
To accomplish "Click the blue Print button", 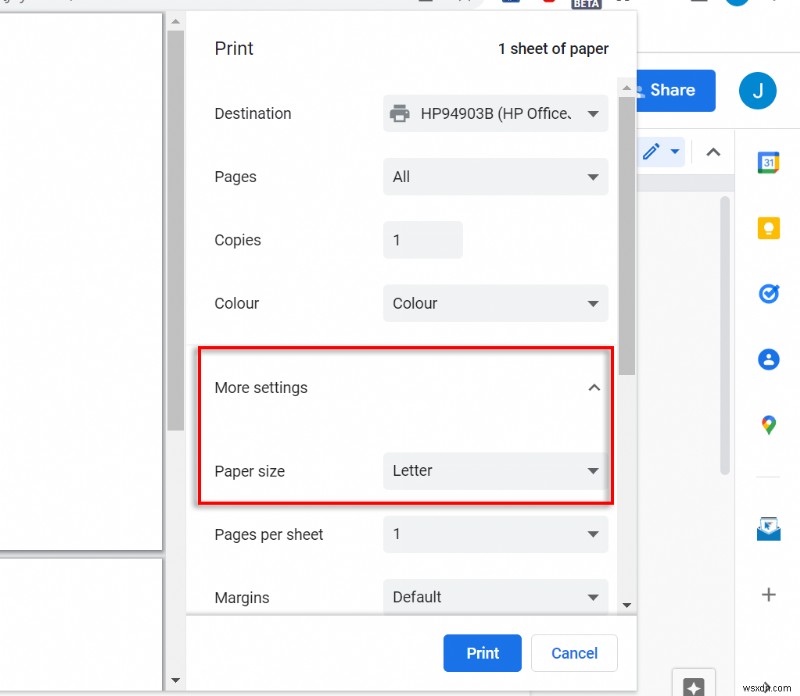I will 483,653.
